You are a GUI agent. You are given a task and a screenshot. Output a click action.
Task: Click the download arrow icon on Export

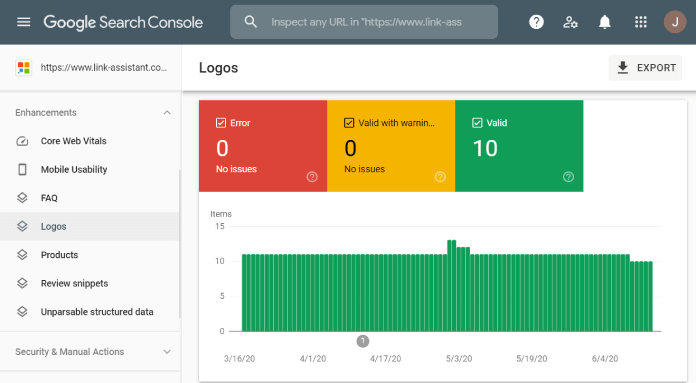click(623, 68)
